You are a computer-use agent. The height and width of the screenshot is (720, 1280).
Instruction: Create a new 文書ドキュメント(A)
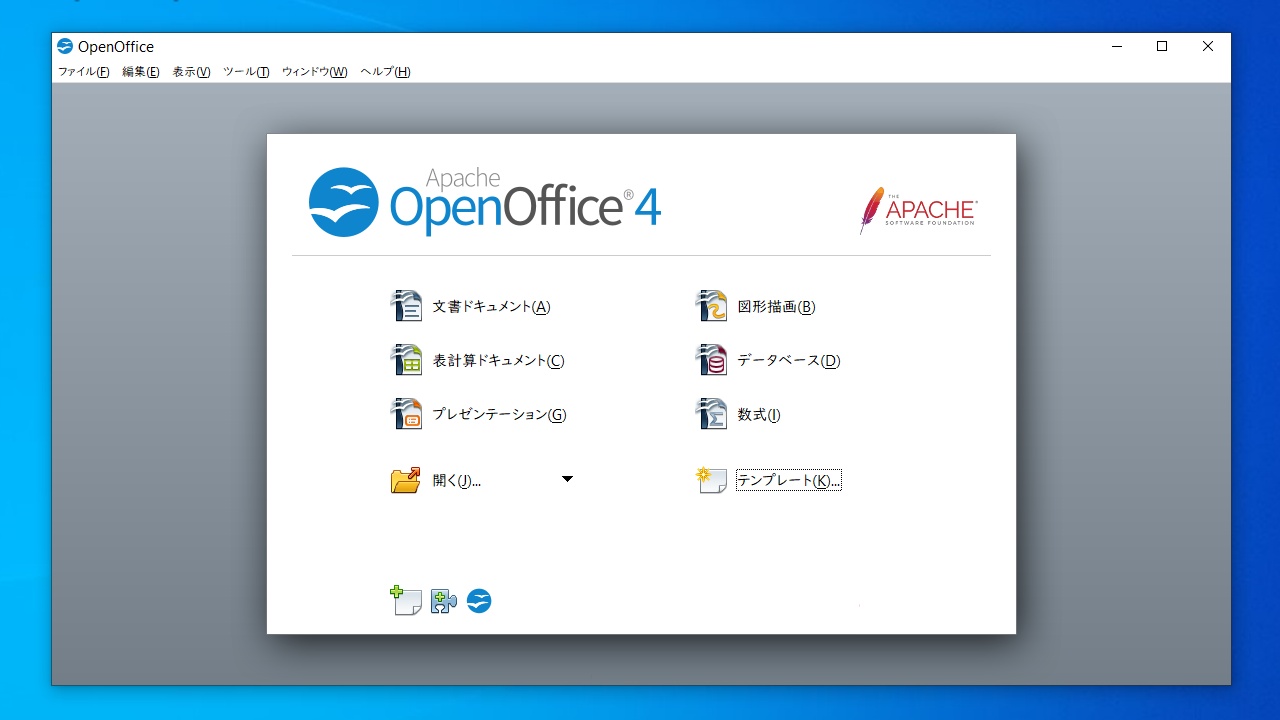[x=491, y=307]
